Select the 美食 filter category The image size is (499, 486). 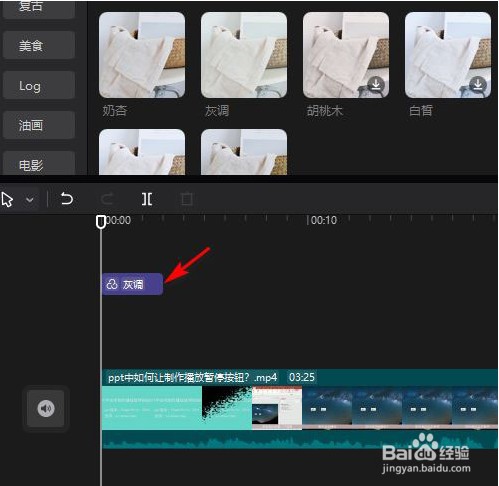point(38,45)
